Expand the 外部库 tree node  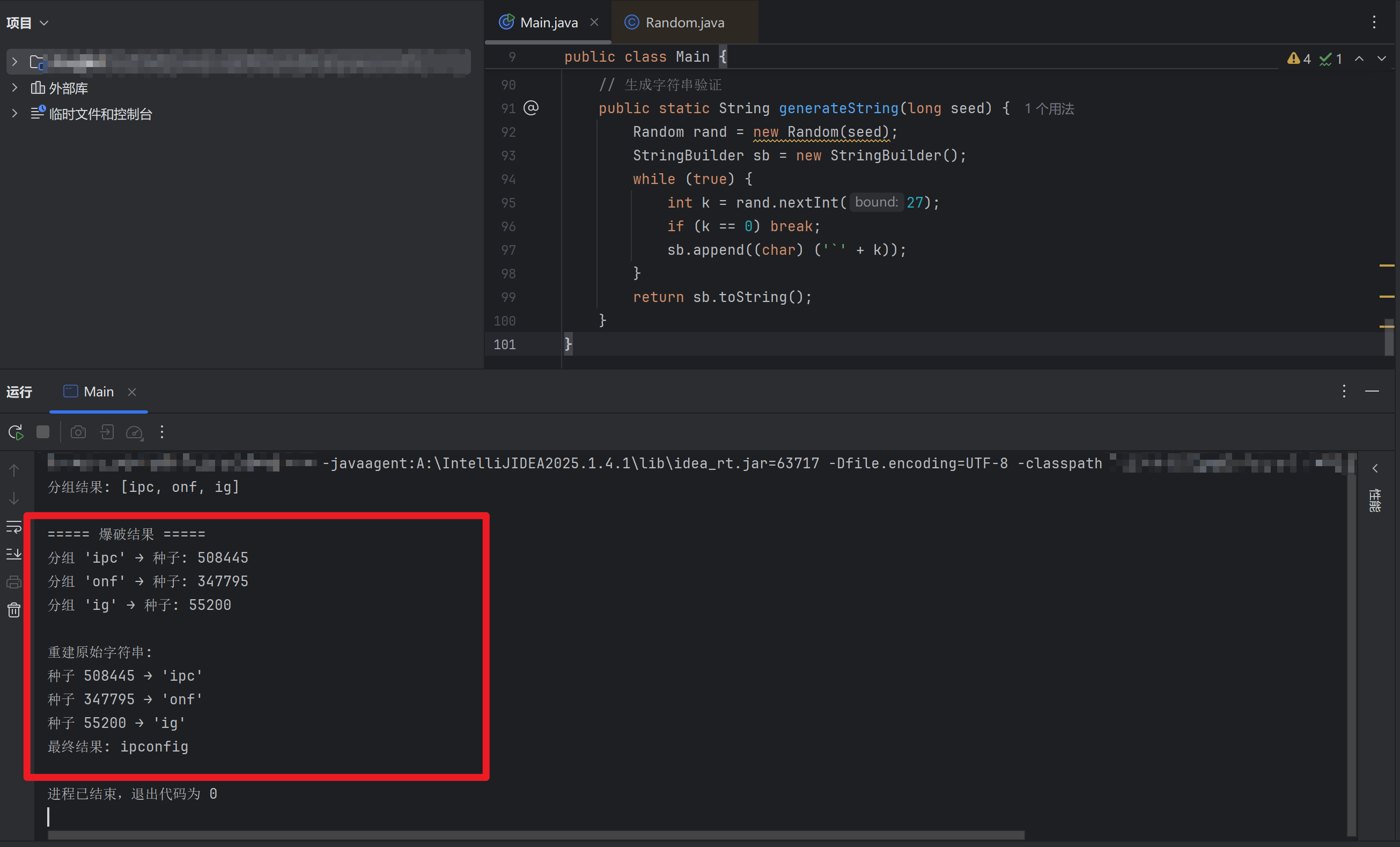pos(15,88)
